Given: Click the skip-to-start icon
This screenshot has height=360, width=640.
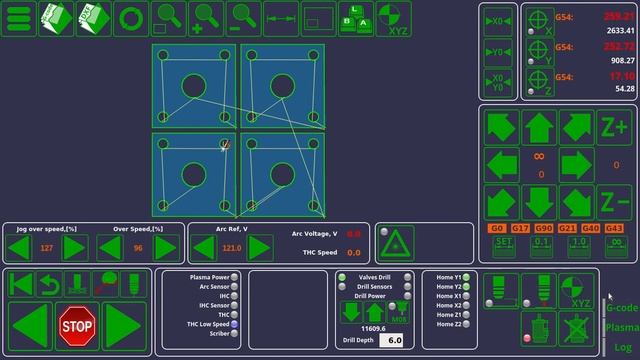Looking at the screenshot, I should [x=21, y=284].
